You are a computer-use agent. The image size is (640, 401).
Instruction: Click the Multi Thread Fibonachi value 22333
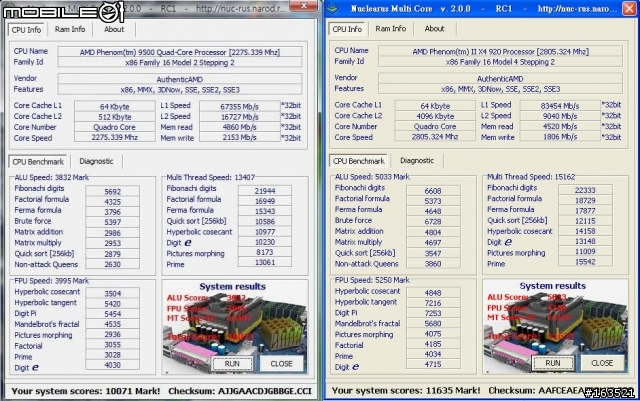(x=585, y=190)
